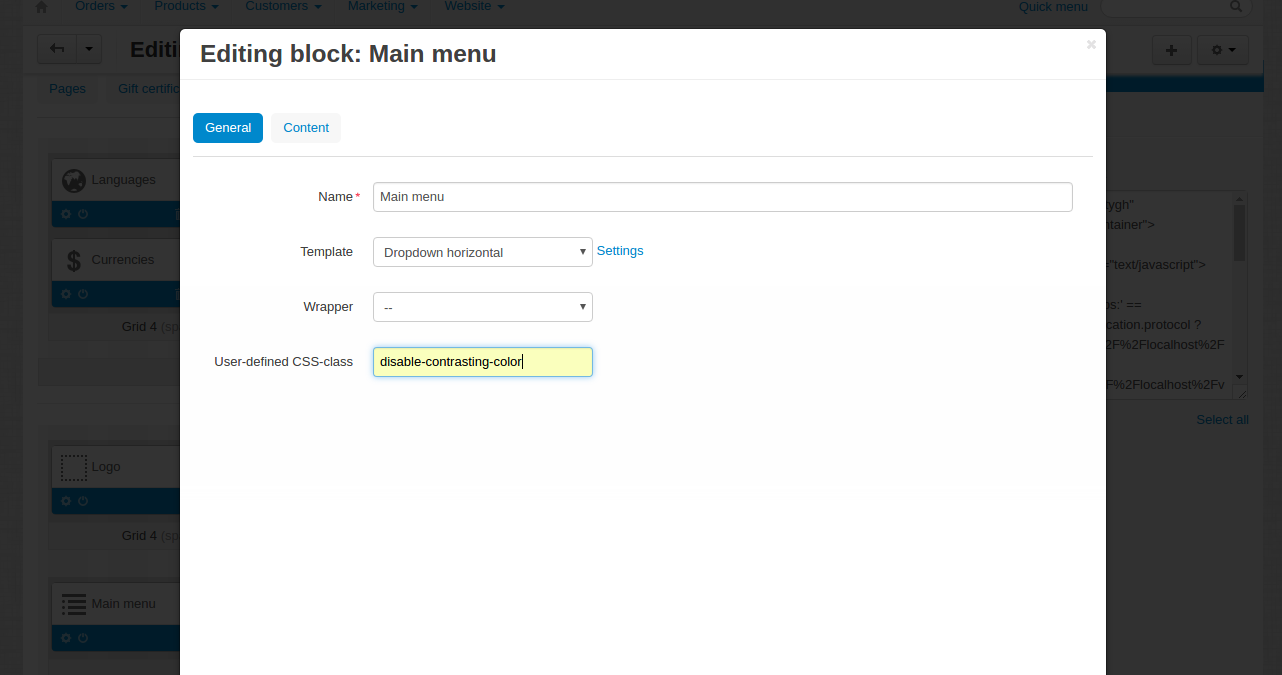This screenshot has height=675, width=1282.
Task: Toggle Currencies block power switch
Action: tap(83, 294)
